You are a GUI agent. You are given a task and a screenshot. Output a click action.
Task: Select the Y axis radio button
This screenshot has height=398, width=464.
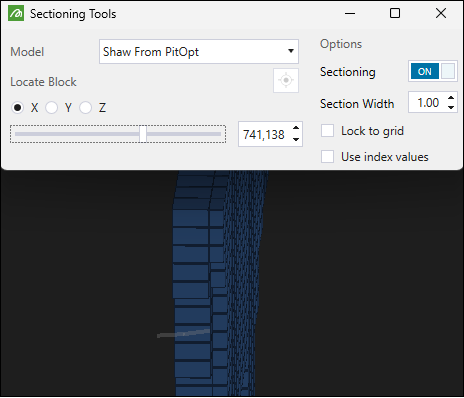[51, 108]
